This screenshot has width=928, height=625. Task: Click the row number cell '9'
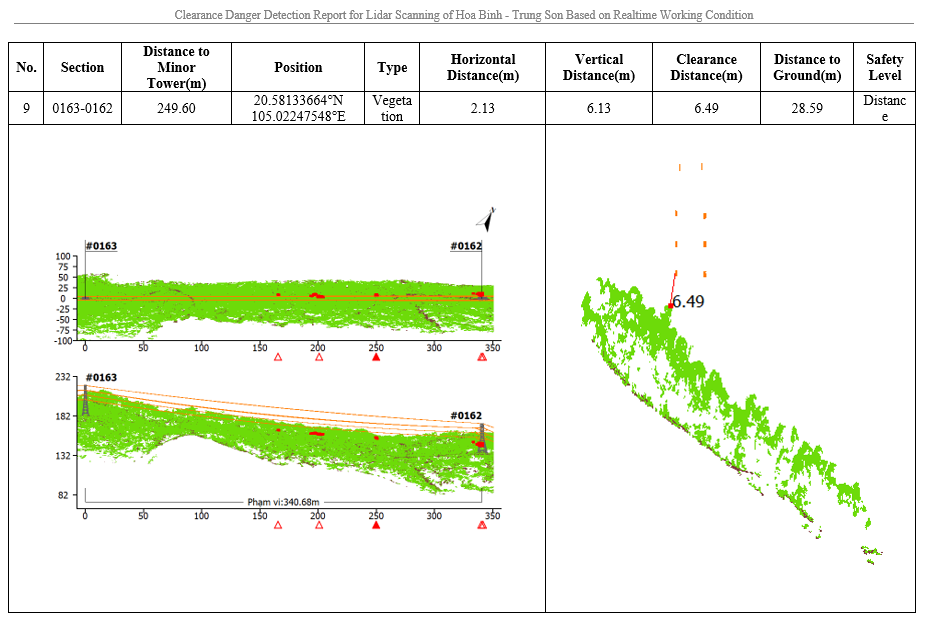26,108
